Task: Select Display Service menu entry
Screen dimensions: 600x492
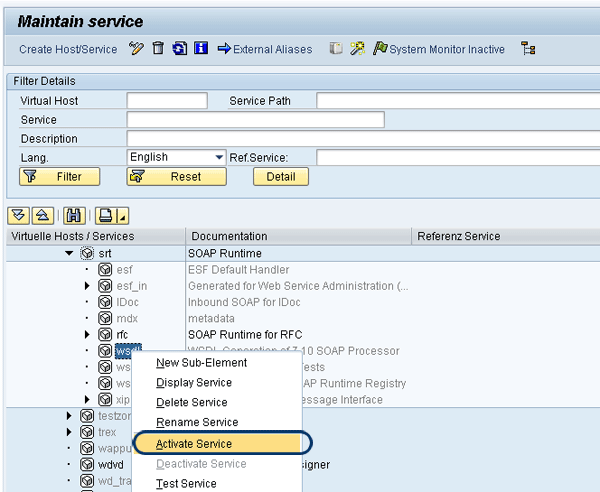Action: (x=194, y=383)
